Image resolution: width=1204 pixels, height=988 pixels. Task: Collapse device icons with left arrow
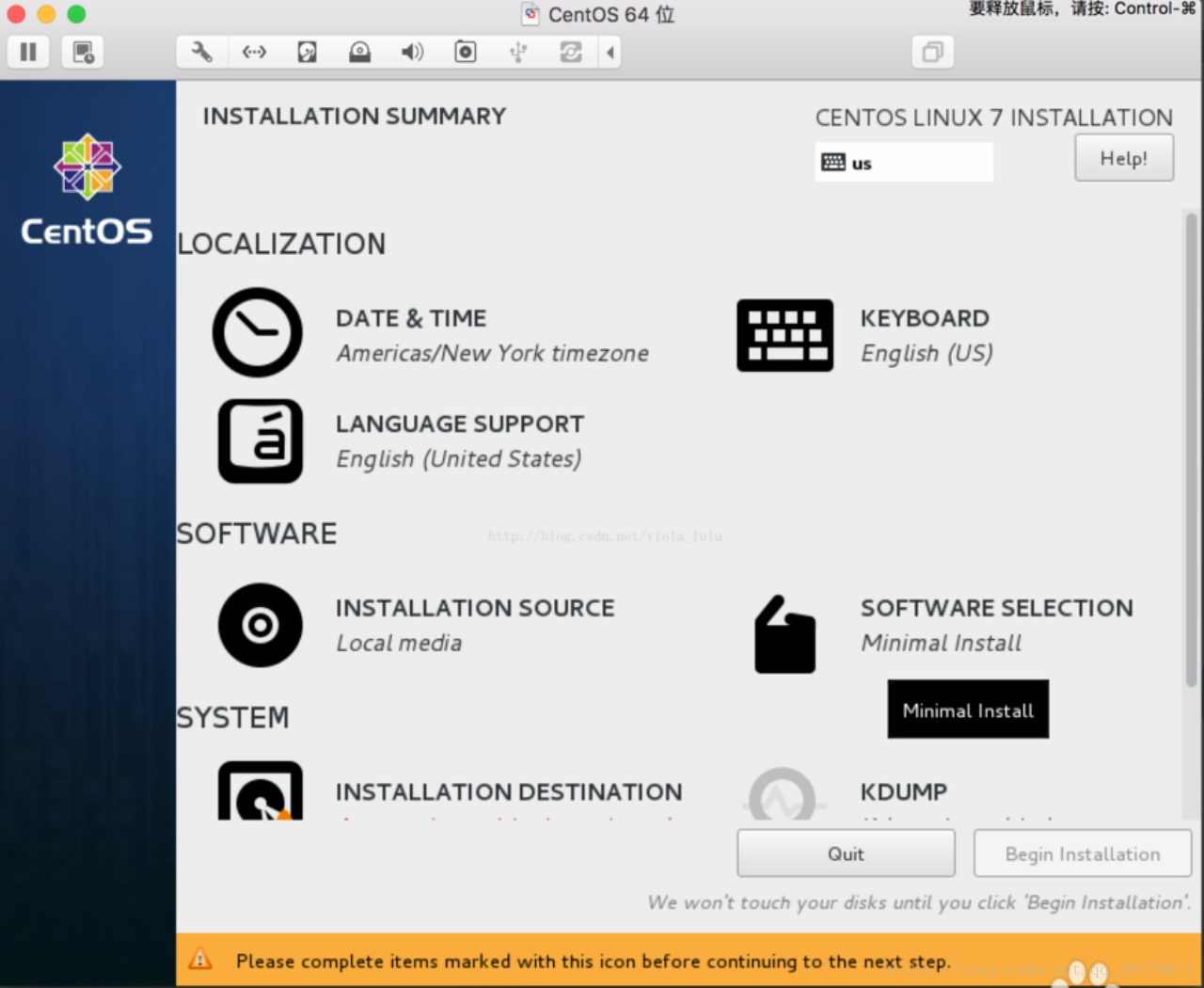tap(610, 52)
